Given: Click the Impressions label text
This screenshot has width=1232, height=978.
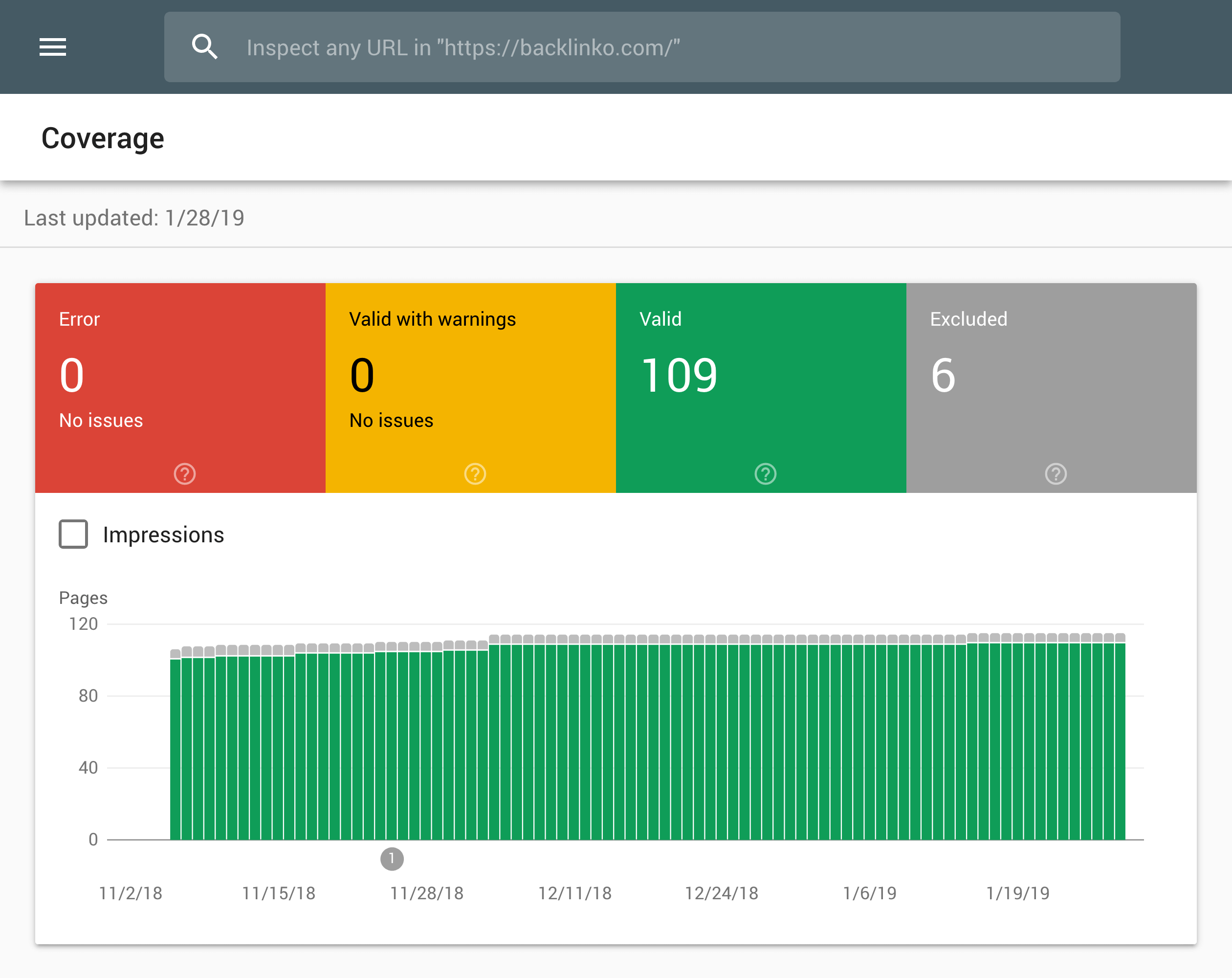Looking at the screenshot, I should click(163, 535).
